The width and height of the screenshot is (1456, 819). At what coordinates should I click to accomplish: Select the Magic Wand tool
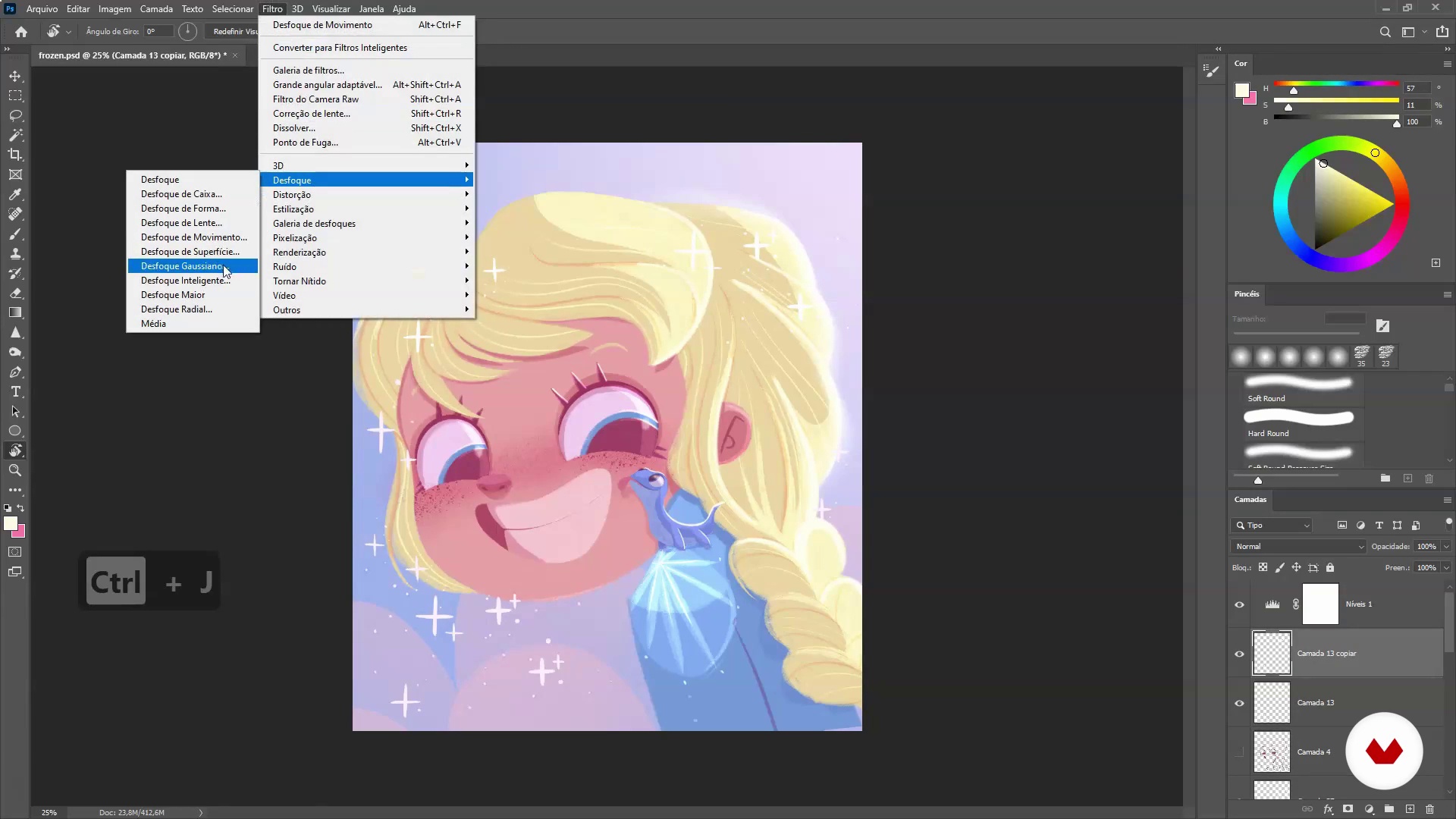pos(15,135)
